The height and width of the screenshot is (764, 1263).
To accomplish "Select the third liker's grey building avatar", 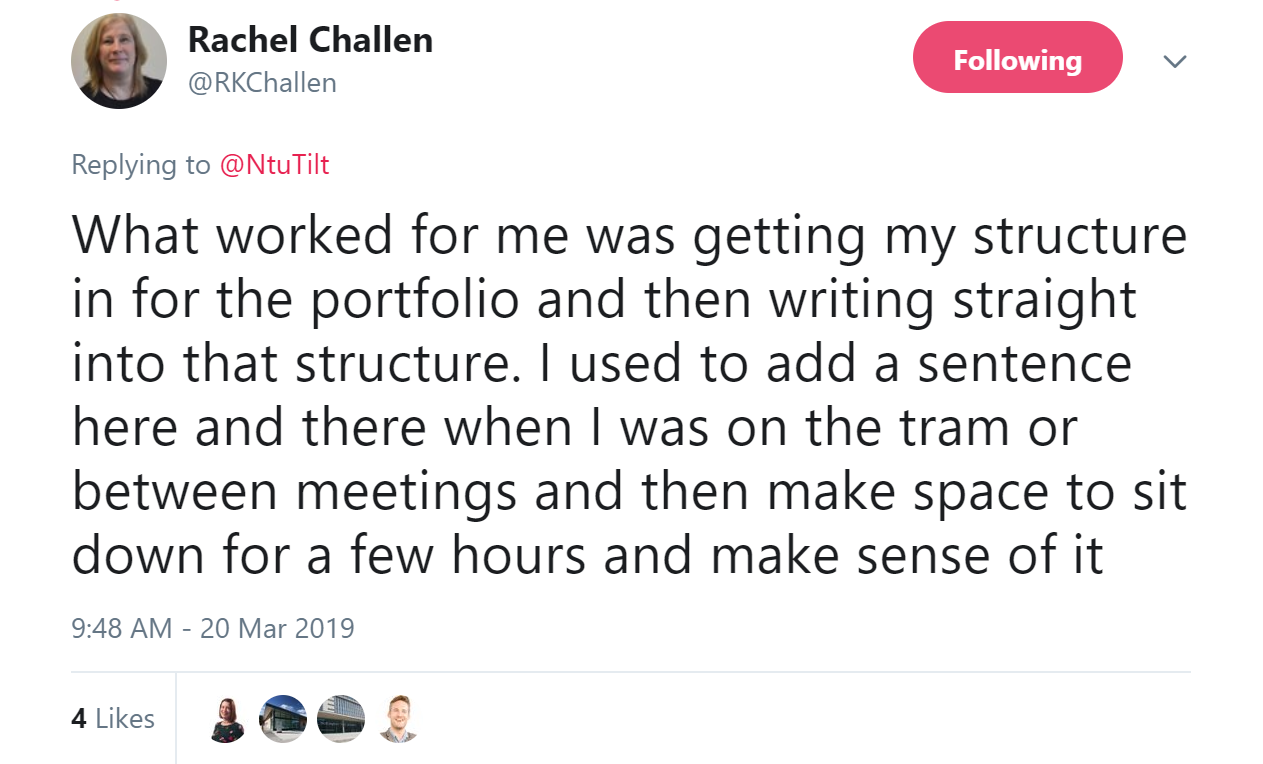I will pos(340,719).
